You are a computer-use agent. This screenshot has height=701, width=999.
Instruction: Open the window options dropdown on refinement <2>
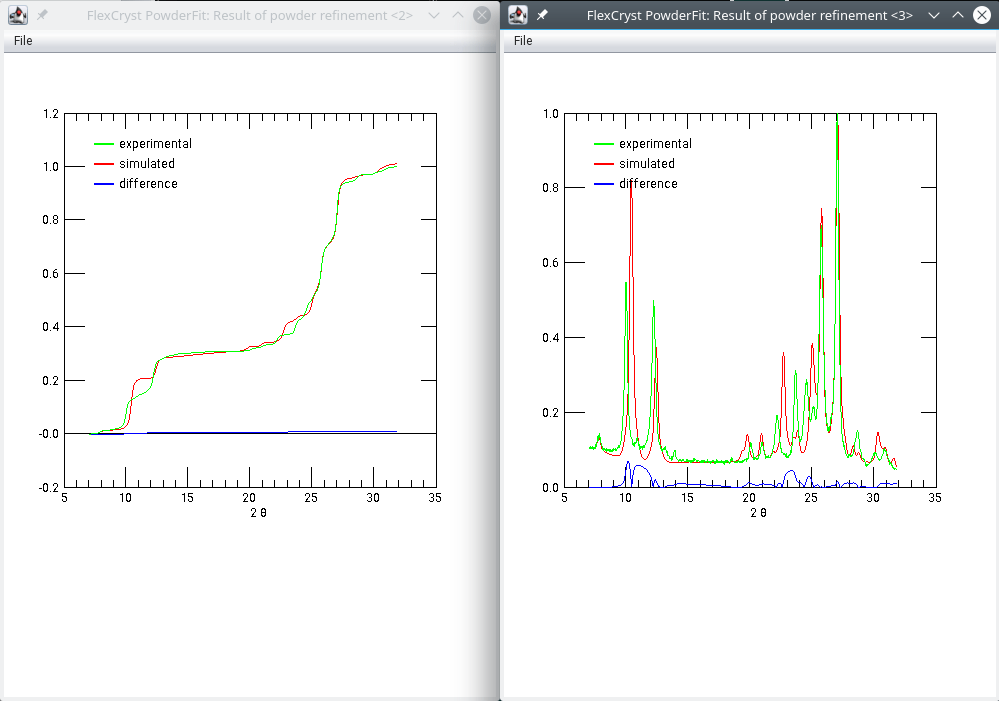click(433, 15)
